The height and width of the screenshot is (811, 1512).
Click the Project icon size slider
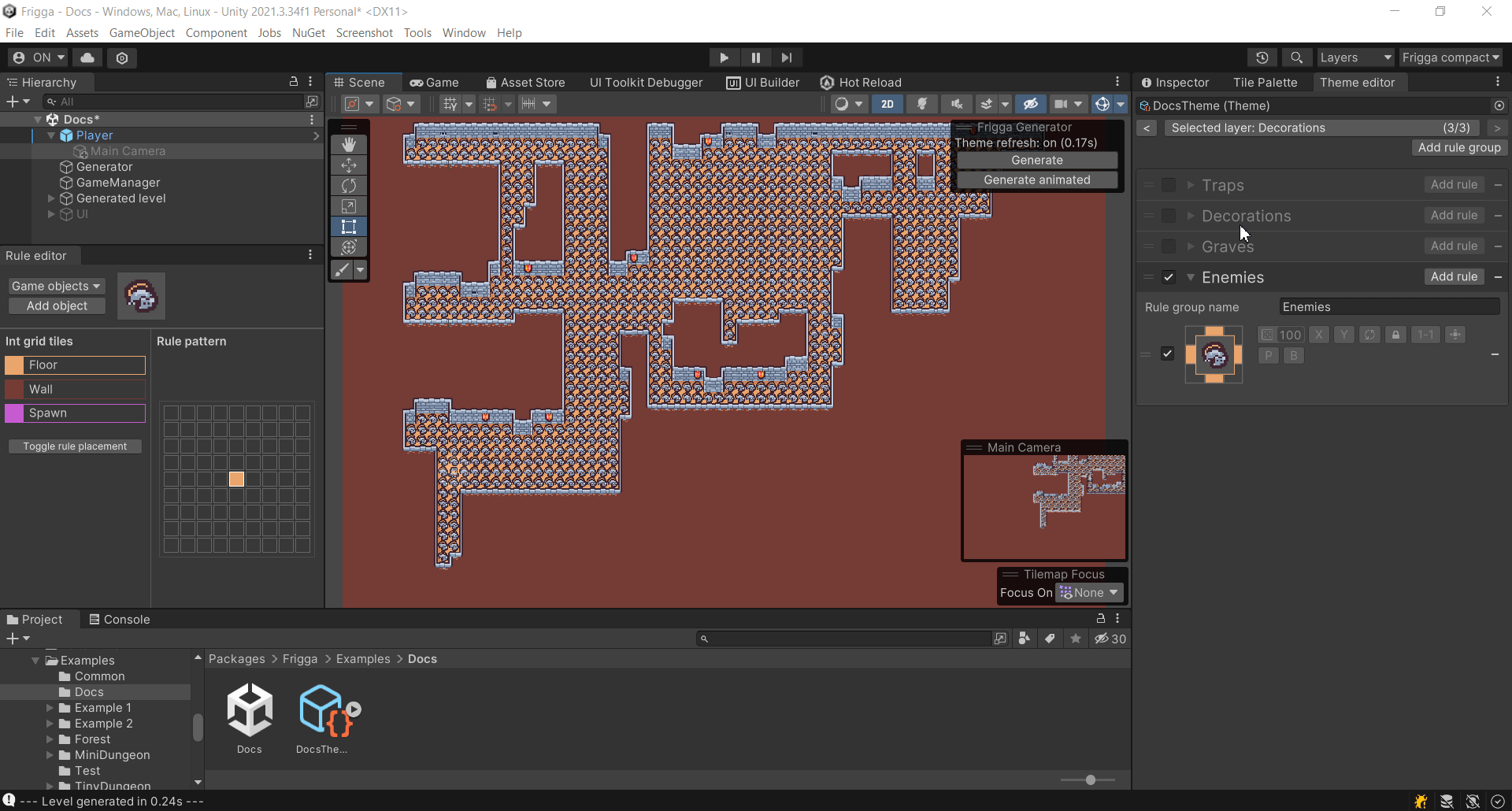pos(1088,780)
